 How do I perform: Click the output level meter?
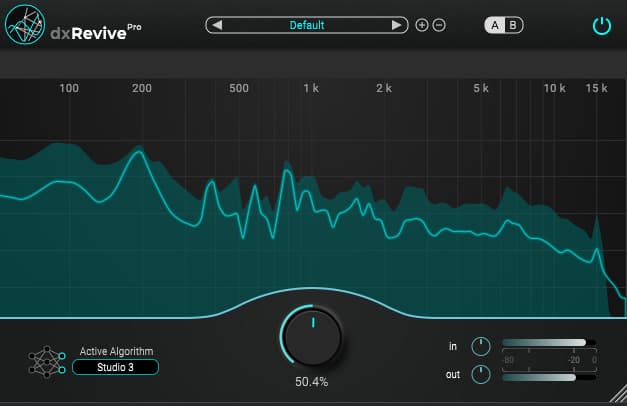549,378
